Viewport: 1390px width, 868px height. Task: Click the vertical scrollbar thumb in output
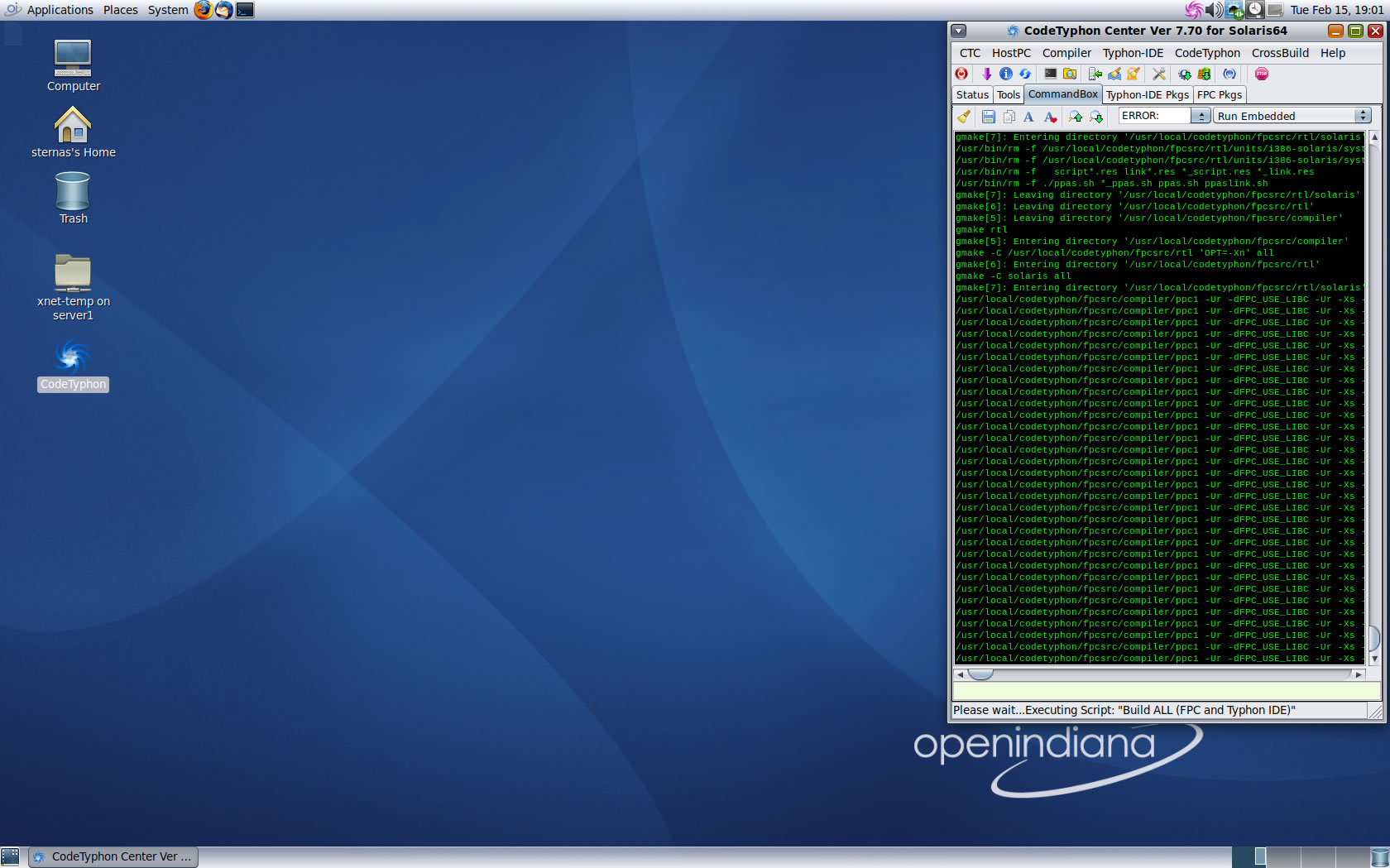tap(1374, 638)
